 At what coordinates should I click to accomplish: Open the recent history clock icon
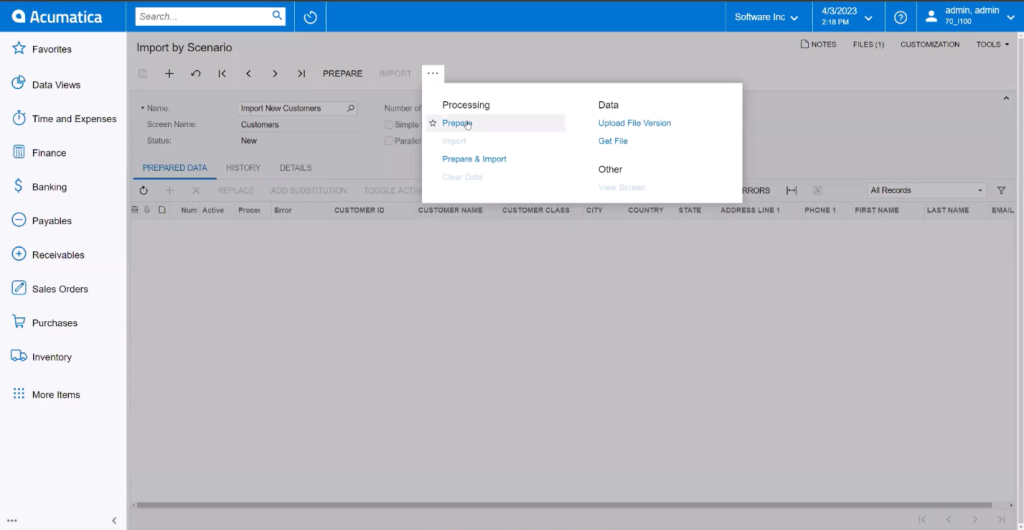click(x=310, y=17)
